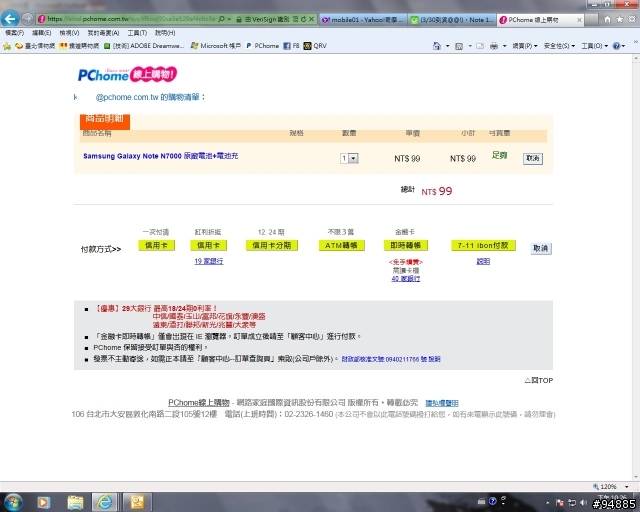Choose the 信用卡分期 payment button
The height and width of the screenshot is (512, 640).
[272, 245]
